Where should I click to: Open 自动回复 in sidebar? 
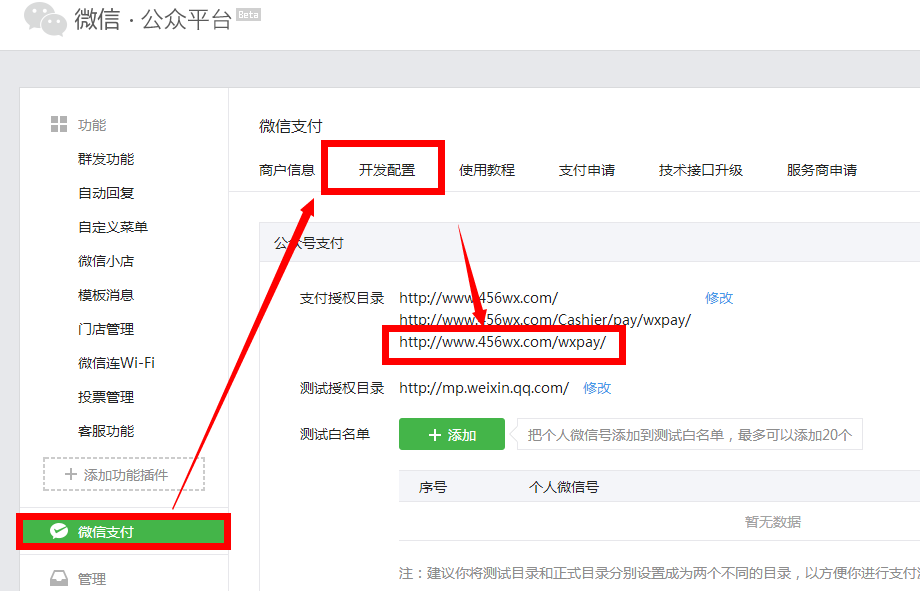click(x=106, y=193)
